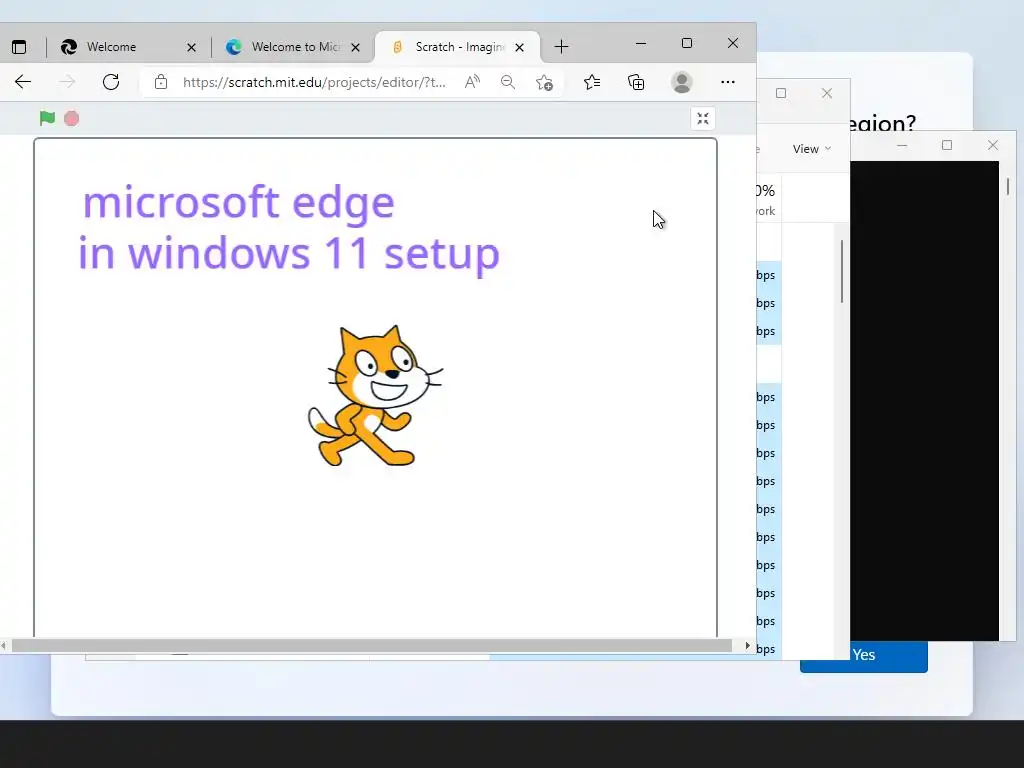The height and width of the screenshot is (768, 1024).
Task: Minimize the black console window
Action: point(902,145)
